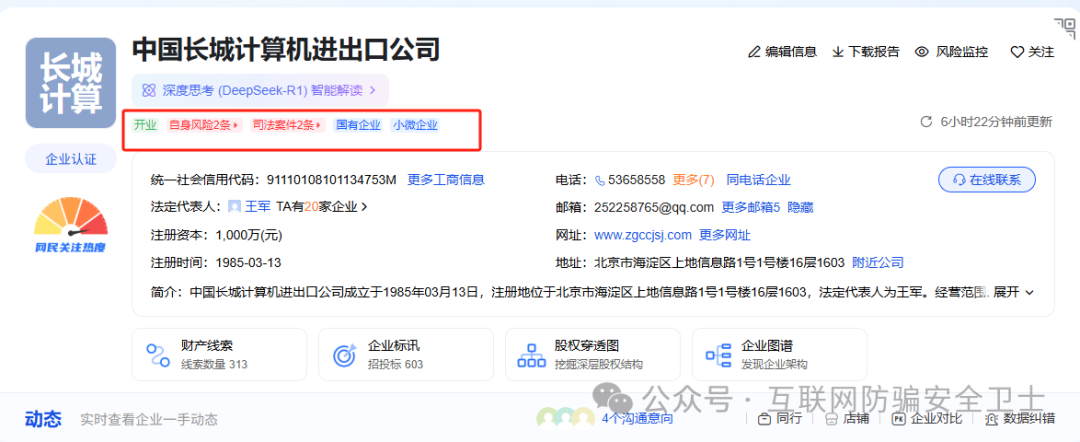The width and height of the screenshot is (1080, 442).
Task: Click 隐藏 next to email
Action: (800, 207)
